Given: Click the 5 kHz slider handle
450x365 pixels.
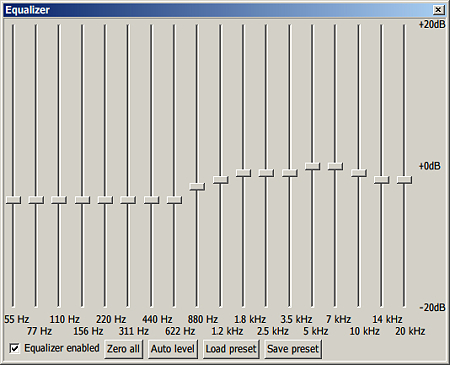Looking at the screenshot, I should [x=312, y=166].
